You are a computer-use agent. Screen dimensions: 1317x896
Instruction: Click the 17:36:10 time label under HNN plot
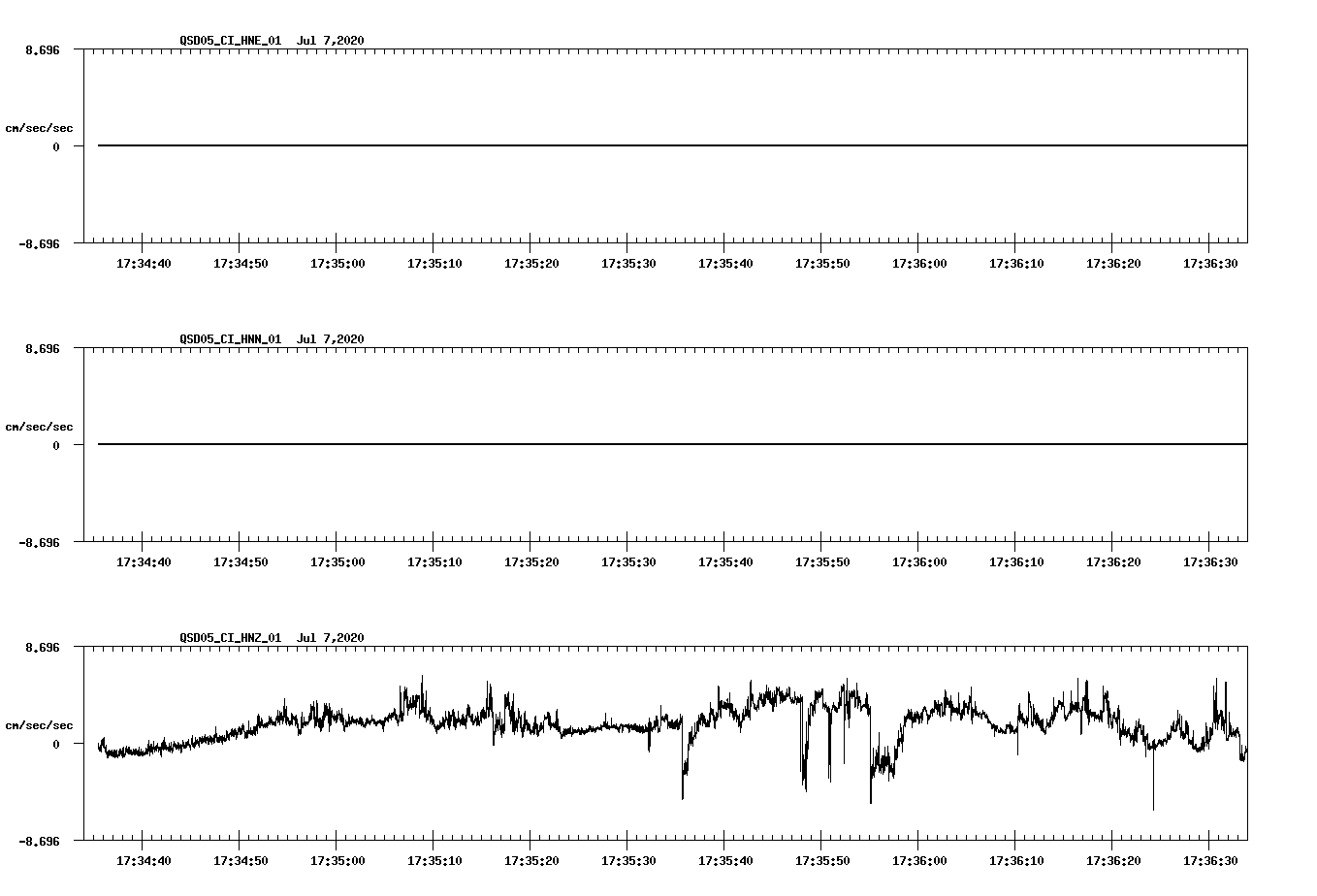pyautogui.click(x=1016, y=561)
